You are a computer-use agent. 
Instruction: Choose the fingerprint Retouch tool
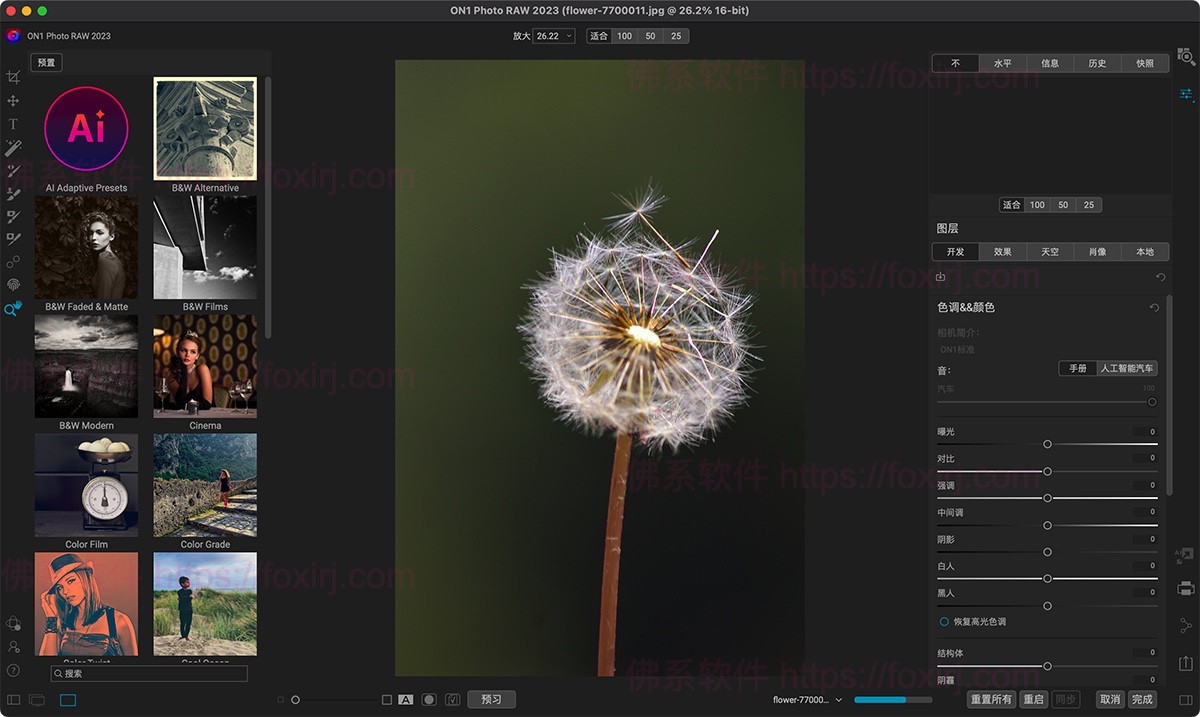click(x=13, y=285)
